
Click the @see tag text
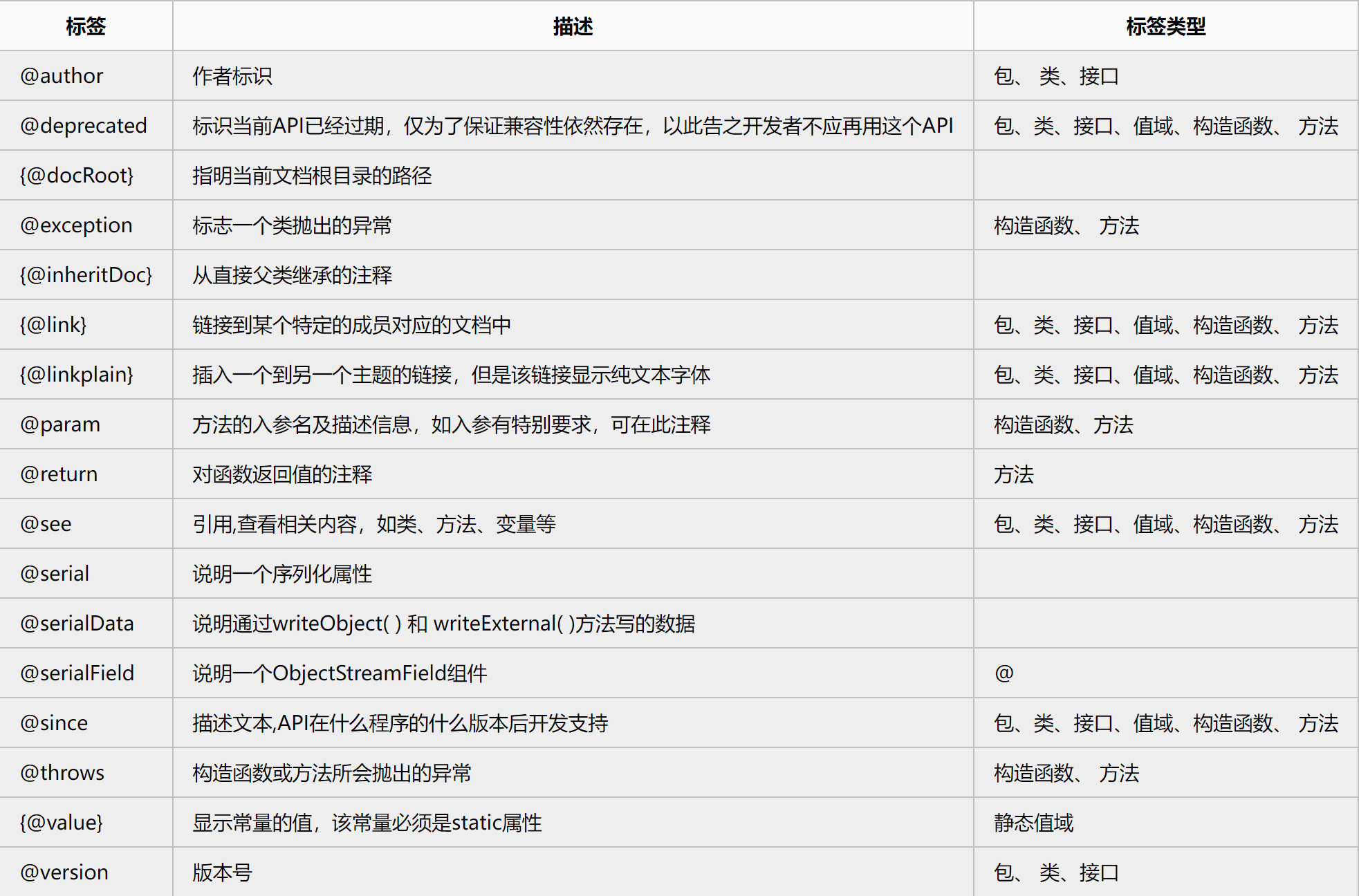46,524
